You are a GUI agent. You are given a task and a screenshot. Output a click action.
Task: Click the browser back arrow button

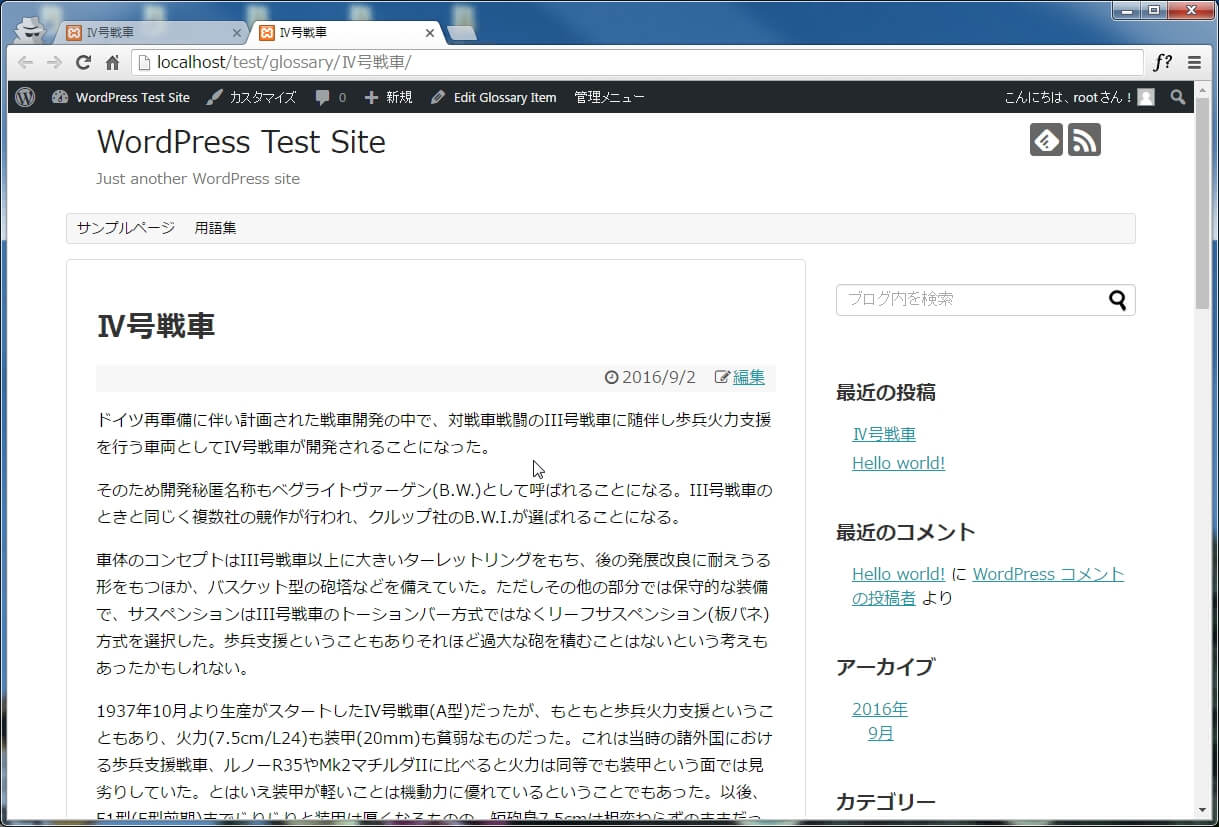click(x=25, y=63)
